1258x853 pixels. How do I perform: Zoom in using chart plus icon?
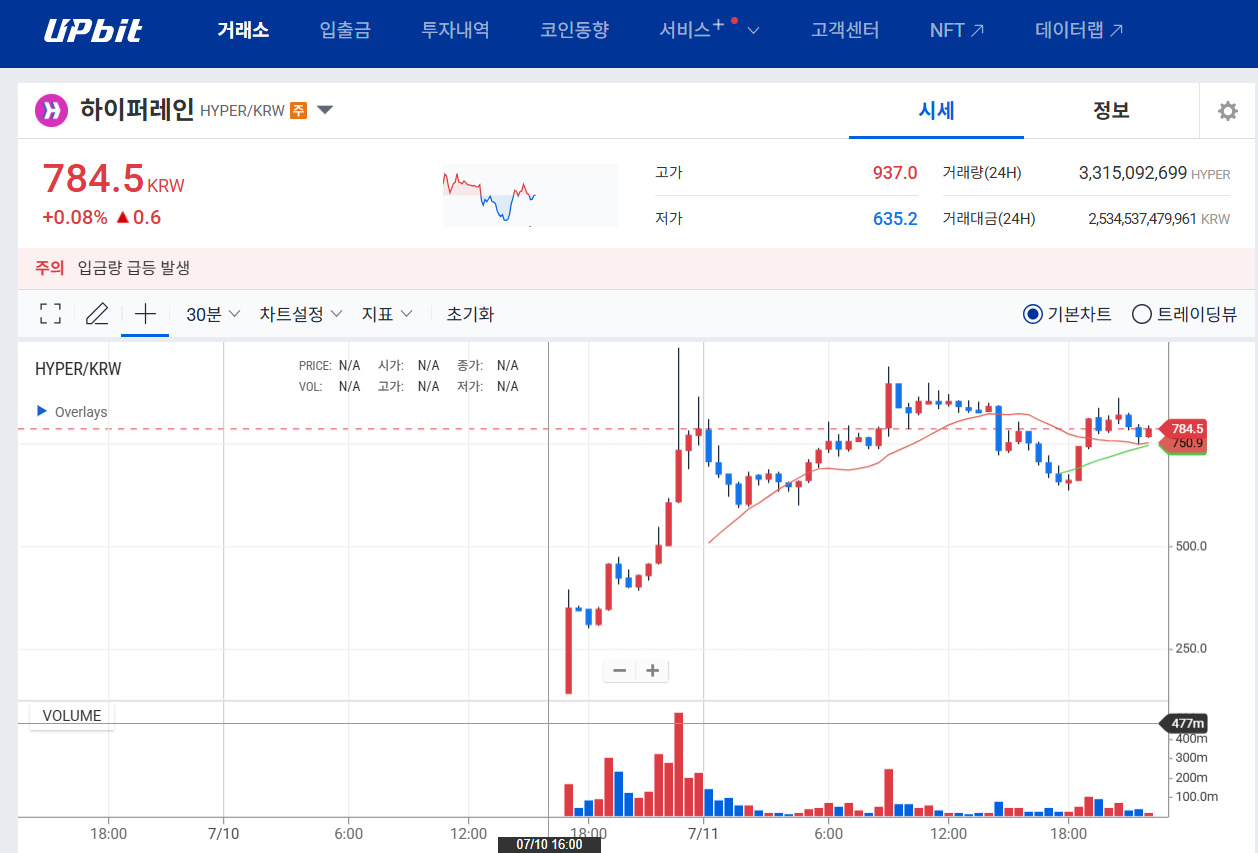[651, 670]
